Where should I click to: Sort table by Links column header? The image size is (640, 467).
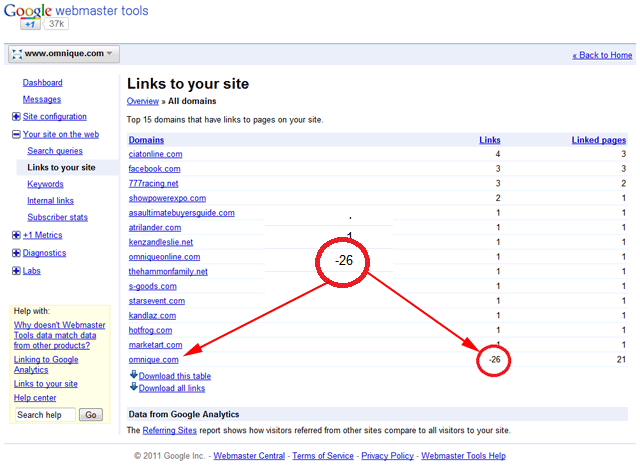tap(490, 140)
